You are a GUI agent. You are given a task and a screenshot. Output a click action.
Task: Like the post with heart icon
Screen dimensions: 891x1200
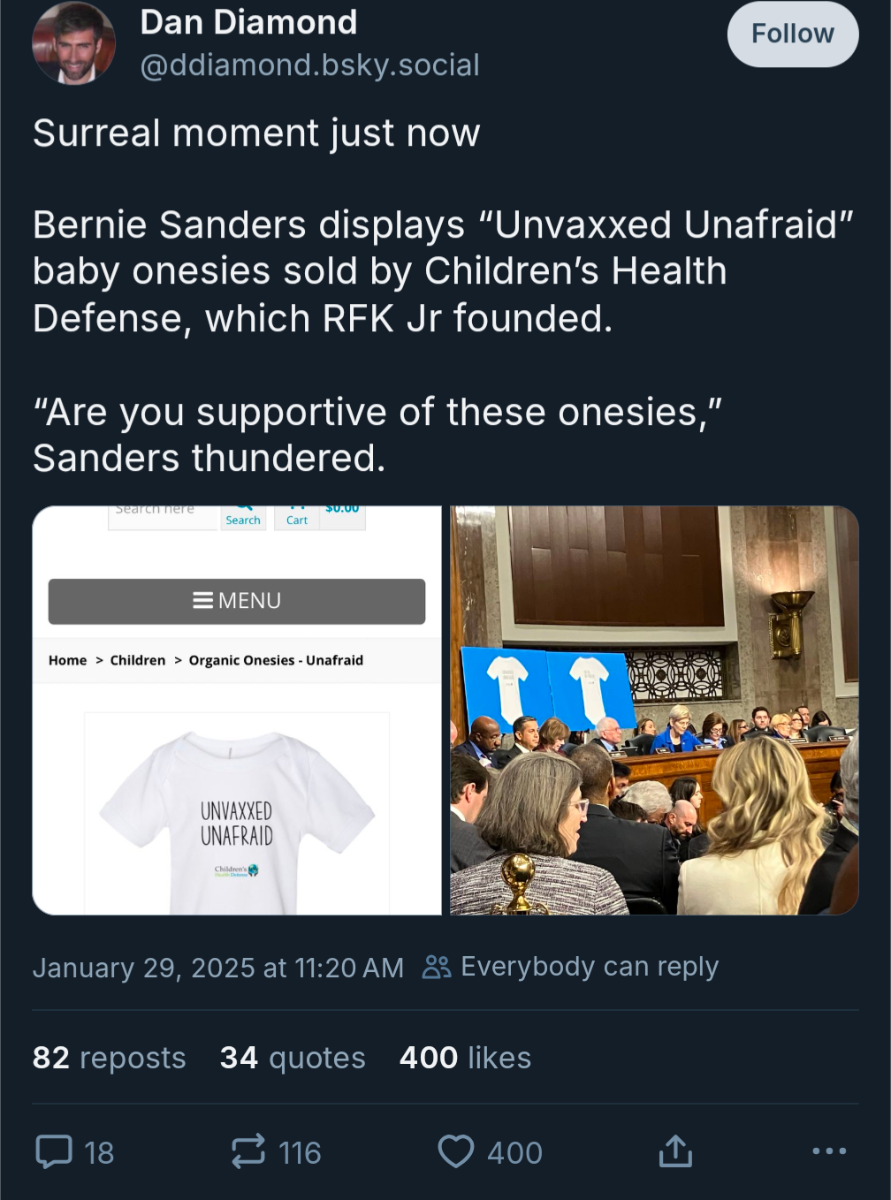(456, 1152)
